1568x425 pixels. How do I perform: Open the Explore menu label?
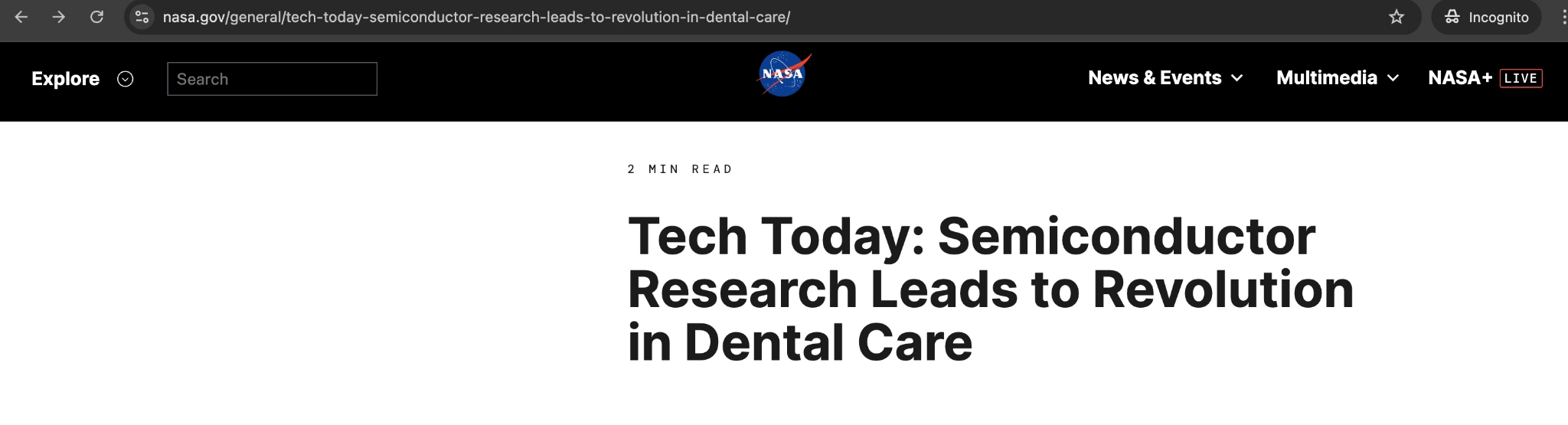(65, 79)
